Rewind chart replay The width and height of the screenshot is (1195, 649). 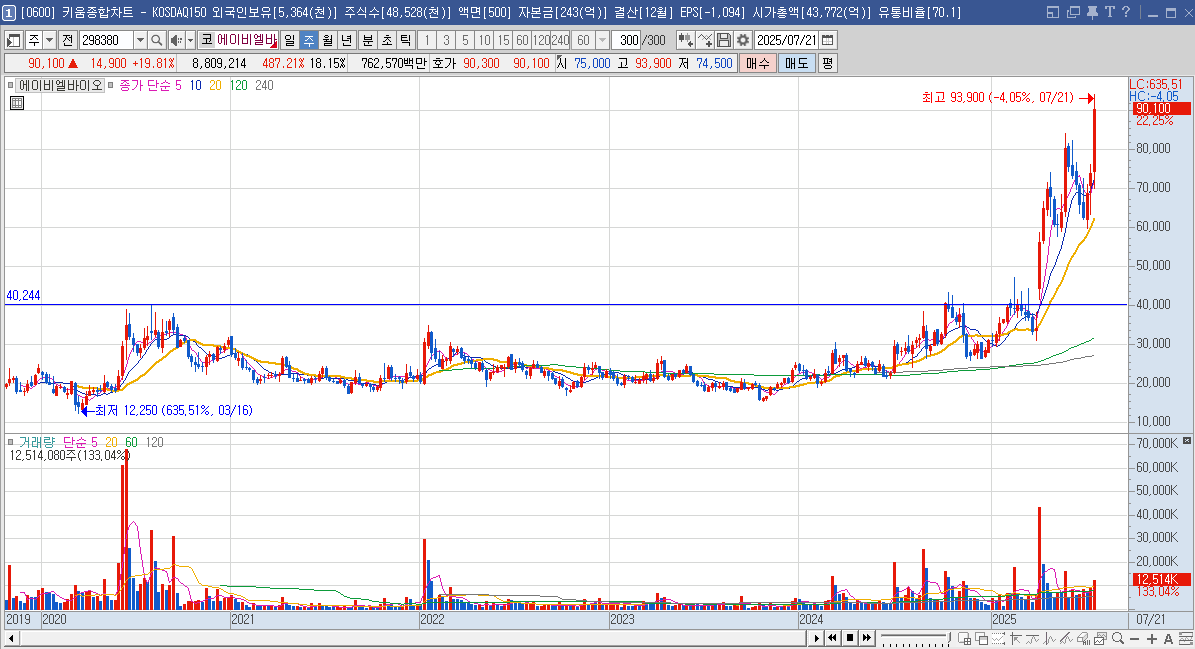coord(832,638)
